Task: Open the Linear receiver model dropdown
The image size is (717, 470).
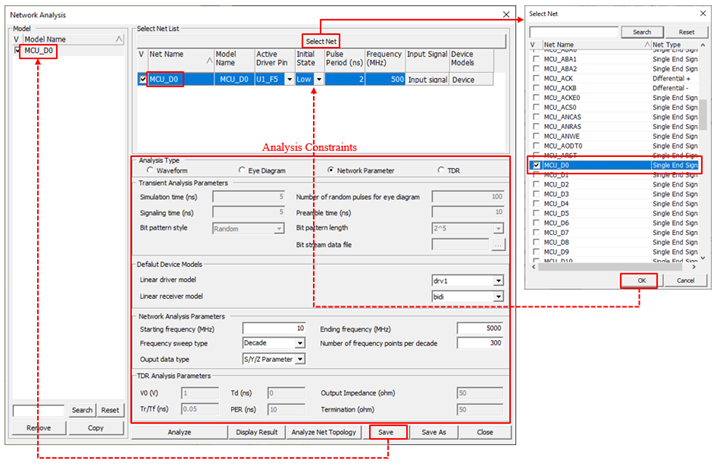Action: click(x=497, y=296)
